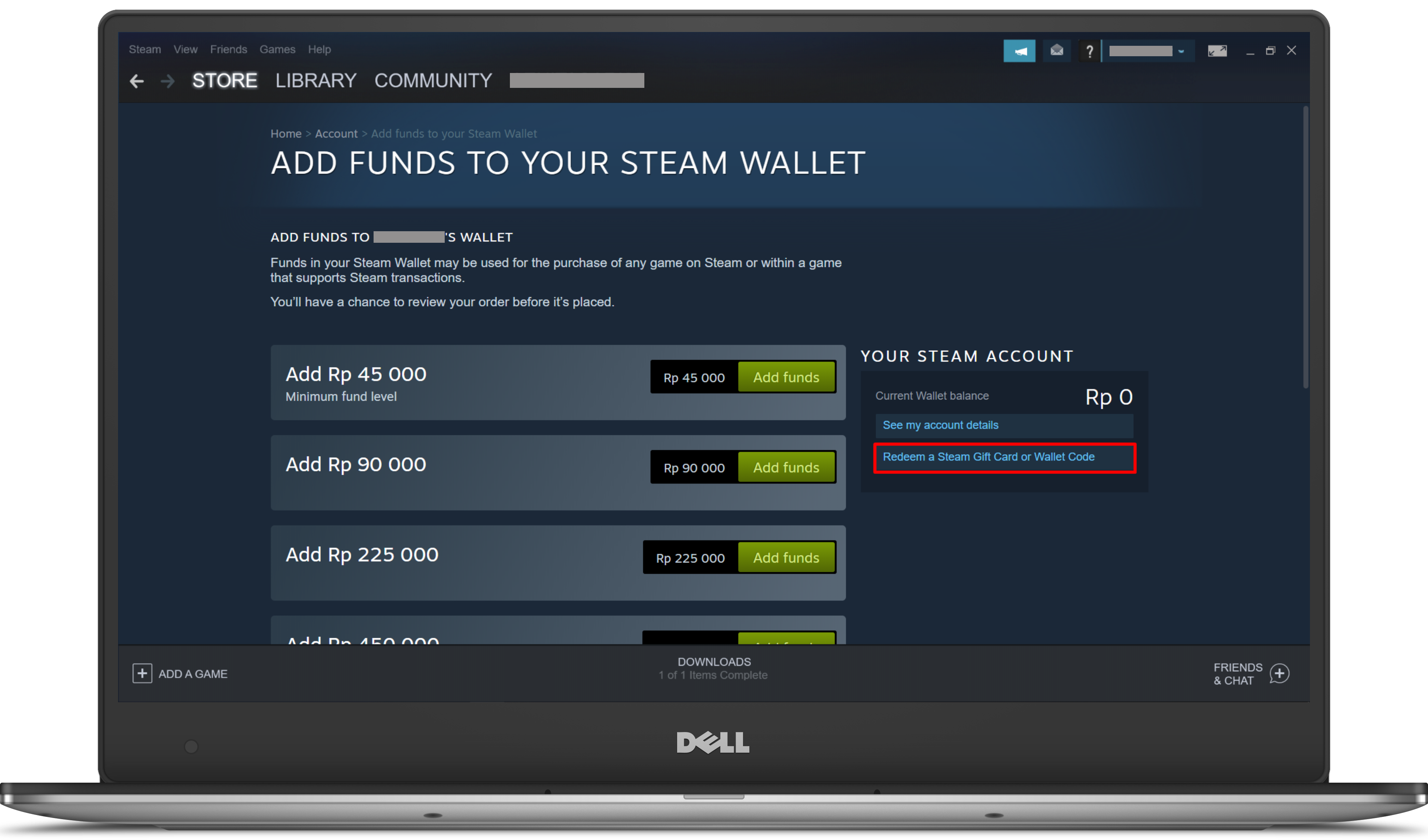The width and height of the screenshot is (1428, 840).
Task: Click Redeem a Steam Gift Card or Wallet Code
Action: (989, 457)
